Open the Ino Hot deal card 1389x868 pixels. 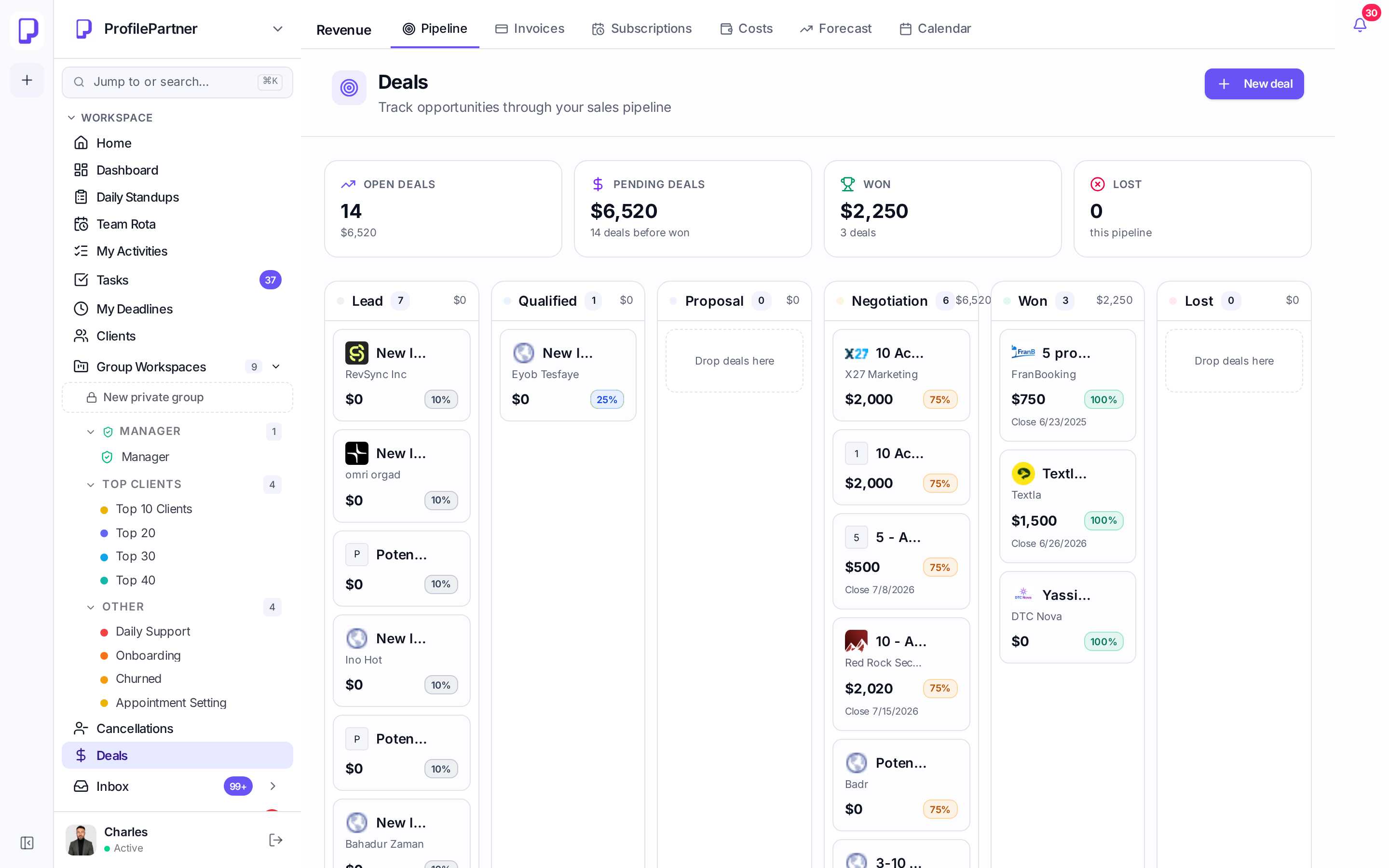pos(402,661)
